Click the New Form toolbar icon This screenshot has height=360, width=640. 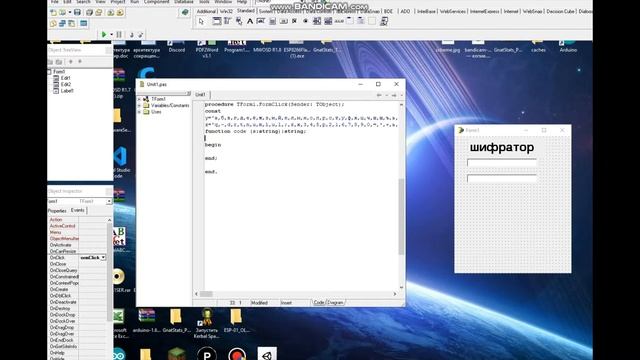(84, 24)
